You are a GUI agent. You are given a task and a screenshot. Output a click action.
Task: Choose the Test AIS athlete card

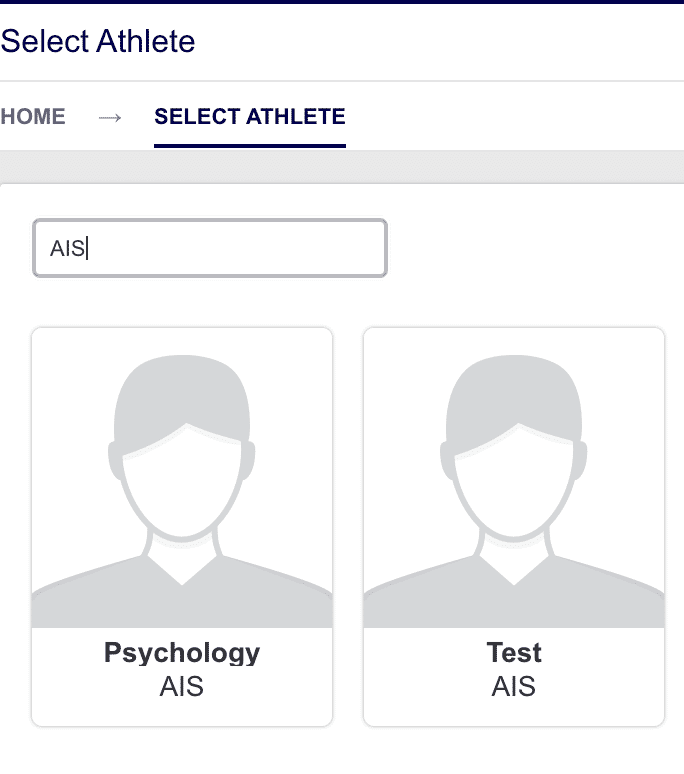[514, 527]
